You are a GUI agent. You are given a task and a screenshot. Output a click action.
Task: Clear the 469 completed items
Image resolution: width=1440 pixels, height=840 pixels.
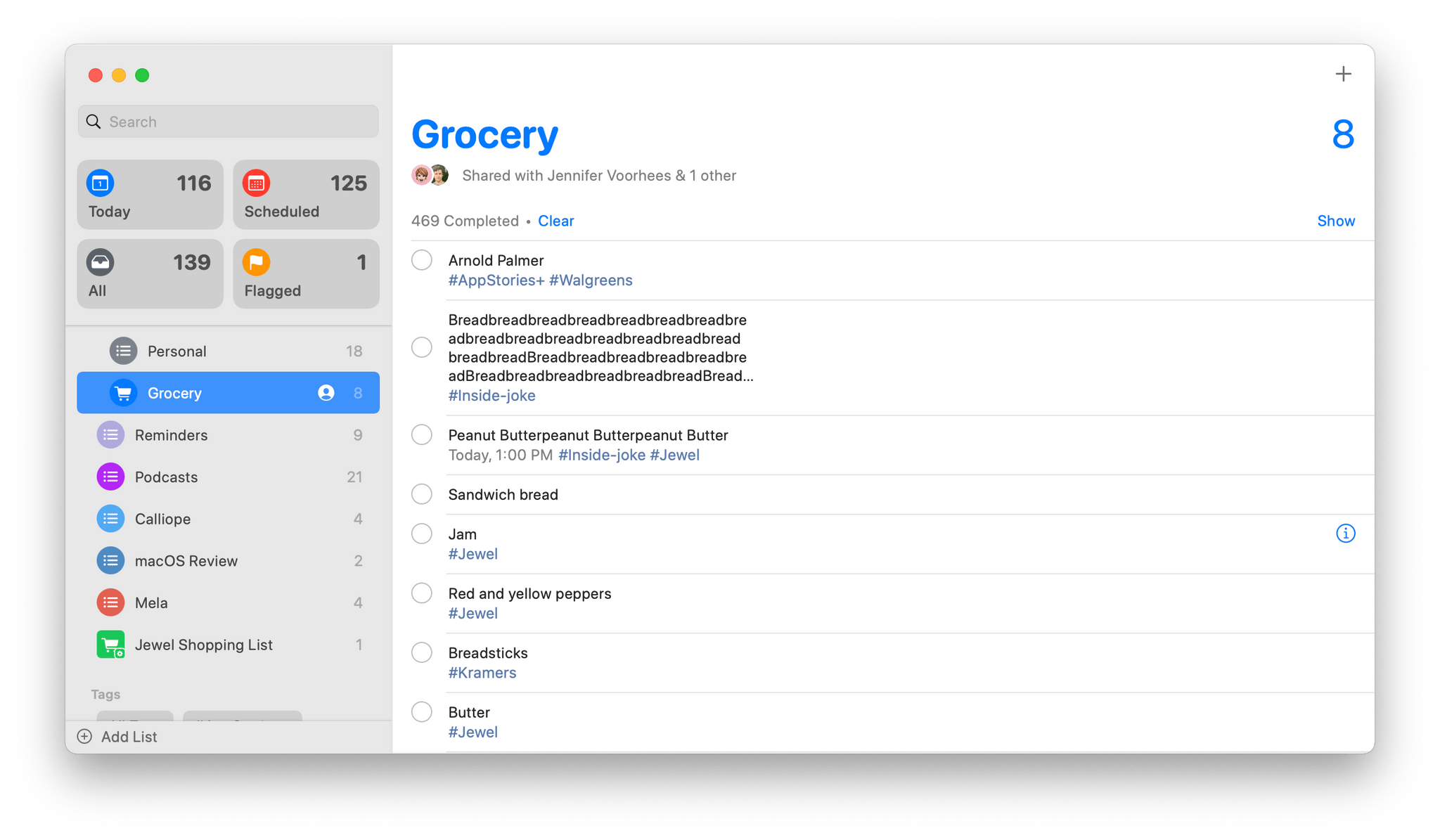pyautogui.click(x=557, y=221)
